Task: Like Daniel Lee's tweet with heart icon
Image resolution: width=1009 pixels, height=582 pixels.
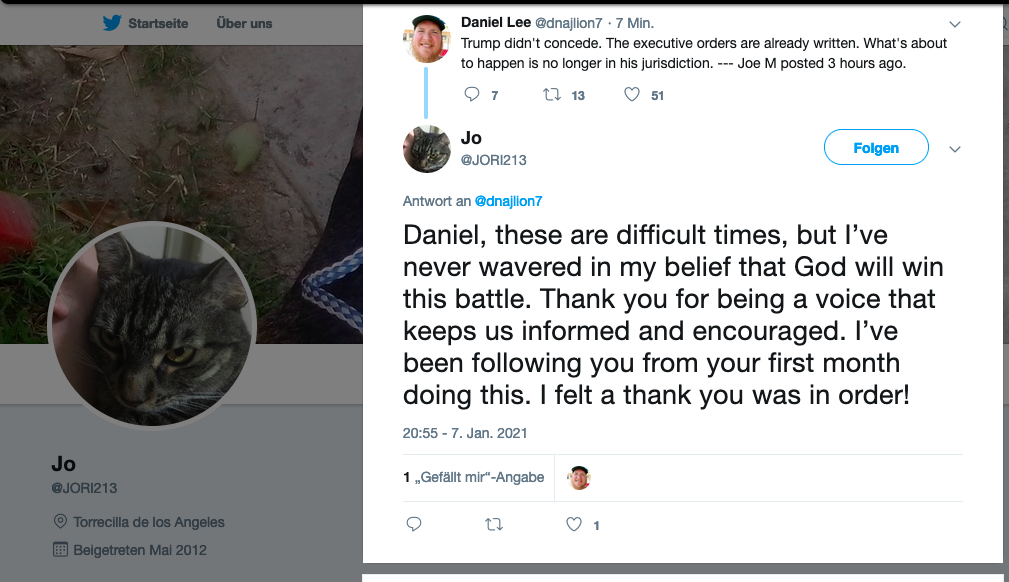Action: pos(632,95)
